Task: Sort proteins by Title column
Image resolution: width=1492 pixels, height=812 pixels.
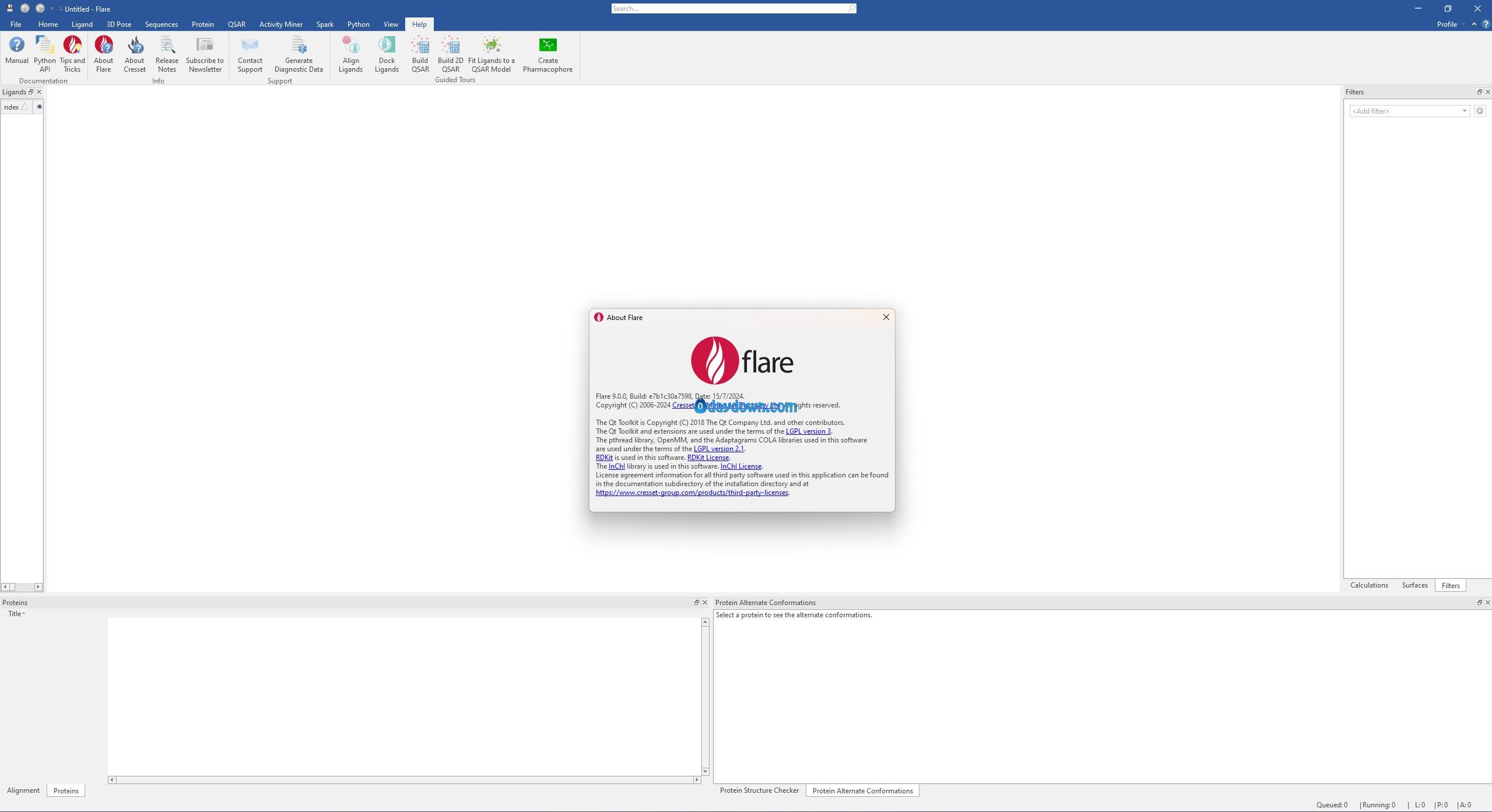Action: (16, 613)
